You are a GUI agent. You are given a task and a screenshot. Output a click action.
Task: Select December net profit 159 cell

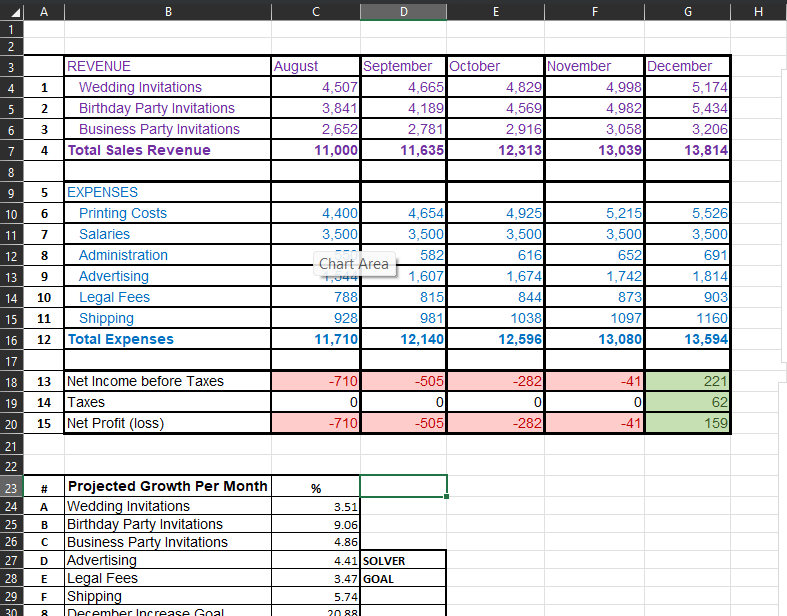pos(688,424)
